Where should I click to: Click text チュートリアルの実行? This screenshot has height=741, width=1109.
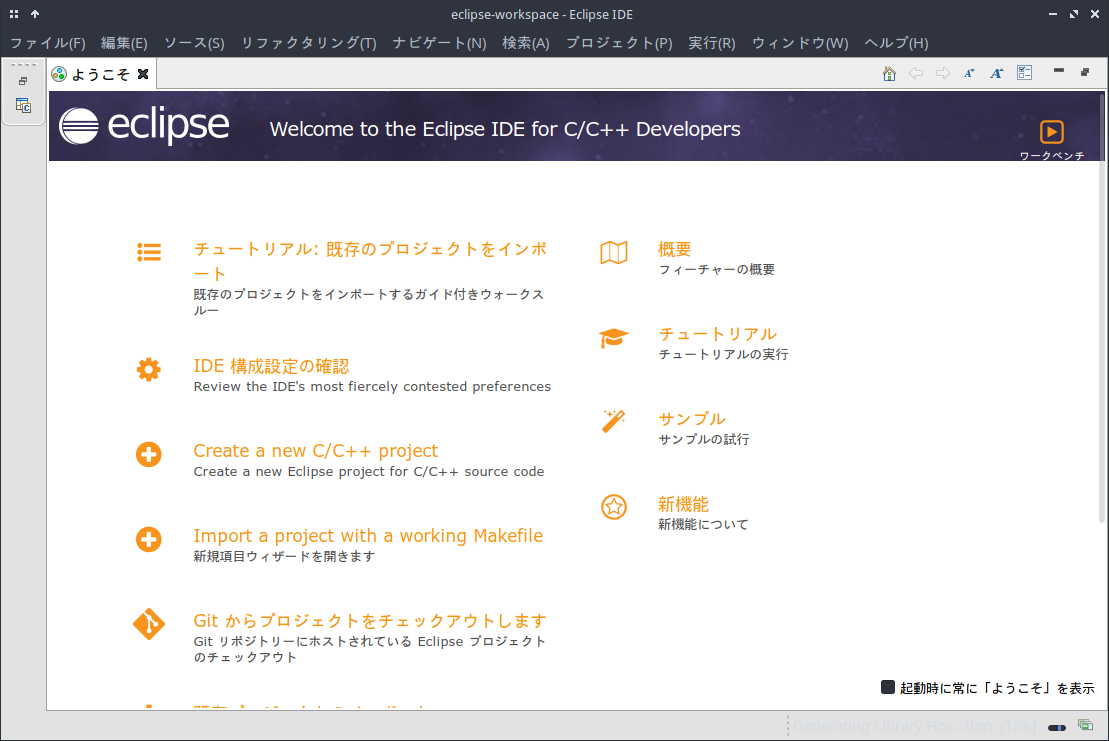coord(723,354)
